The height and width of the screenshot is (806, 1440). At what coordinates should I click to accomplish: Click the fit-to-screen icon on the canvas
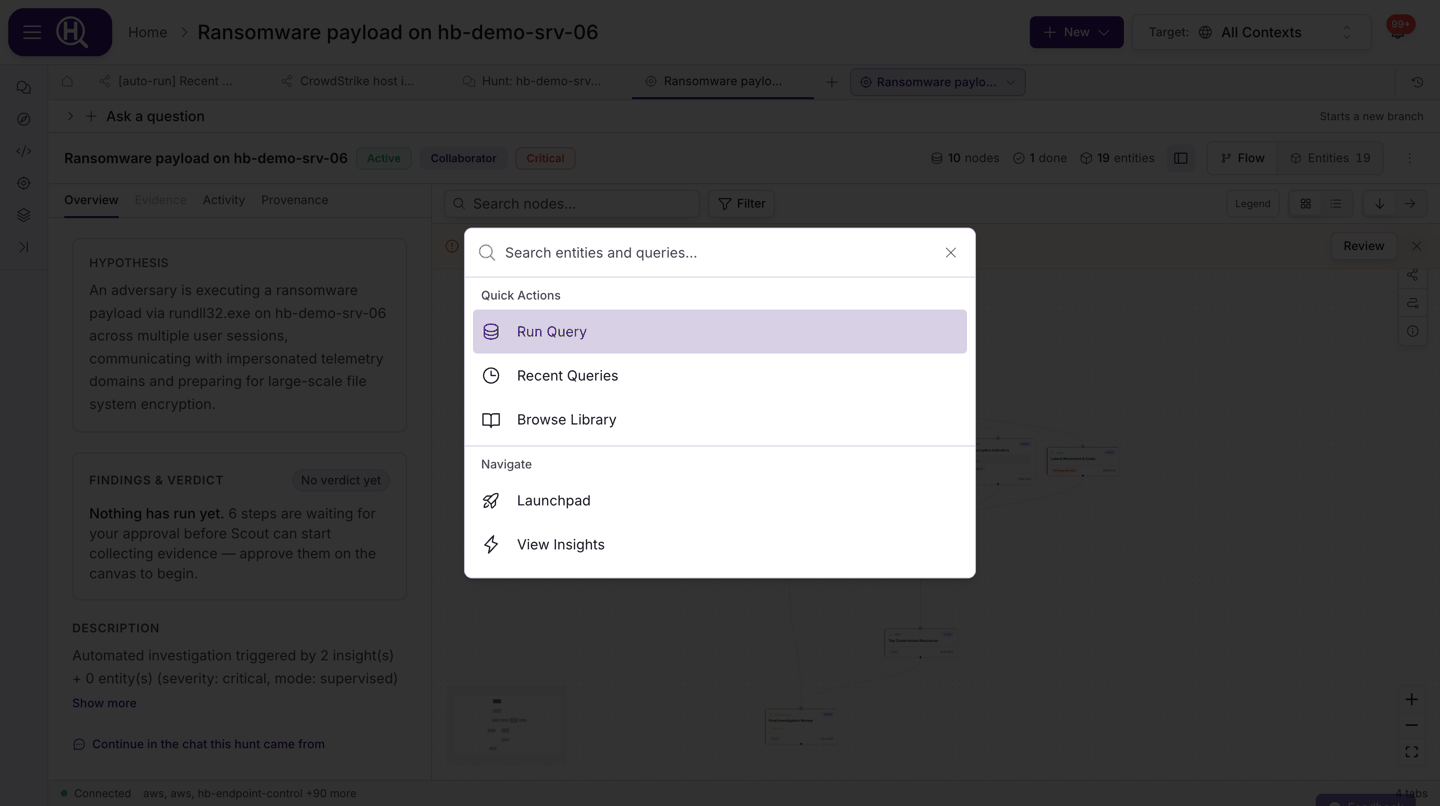point(1411,752)
